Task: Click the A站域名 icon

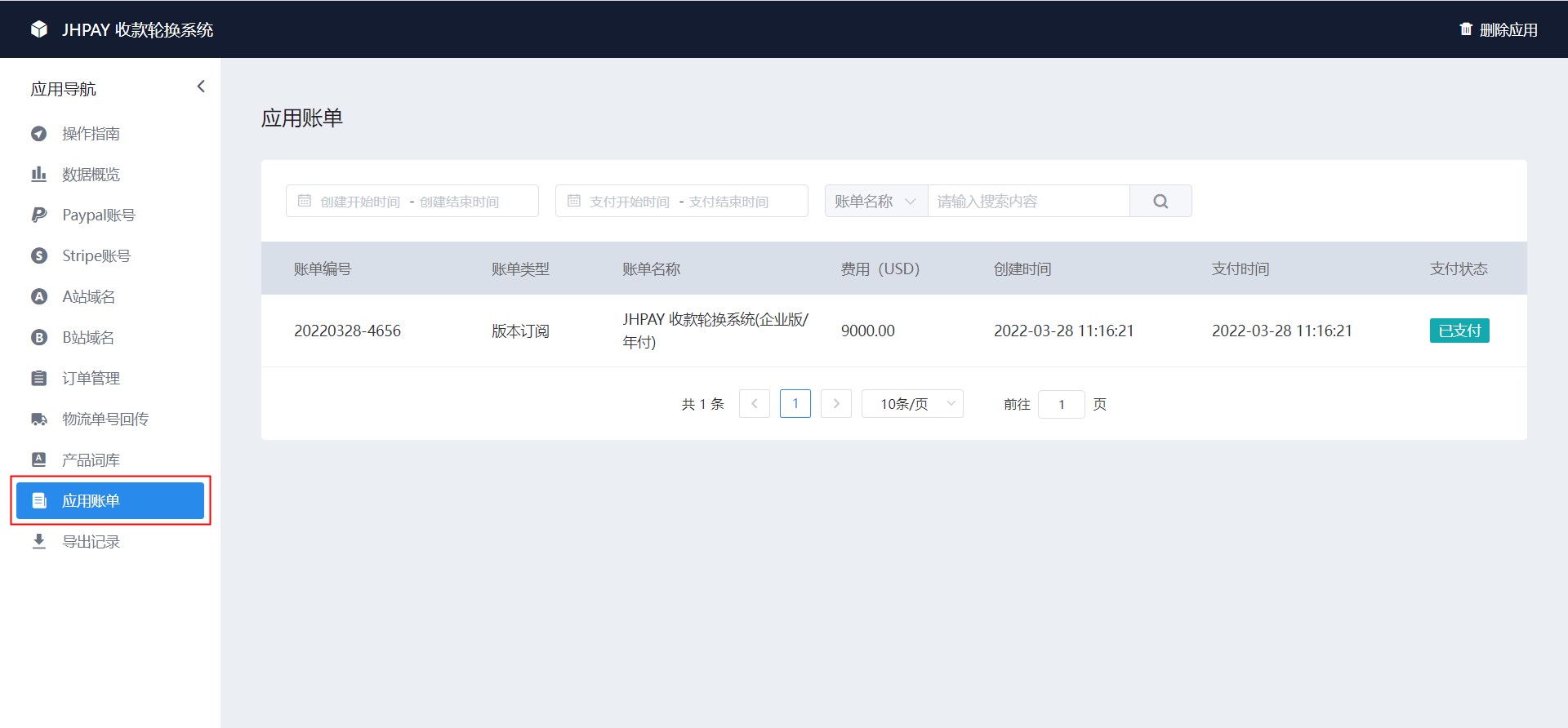Action: pyautogui.click(x=39, y=297)
